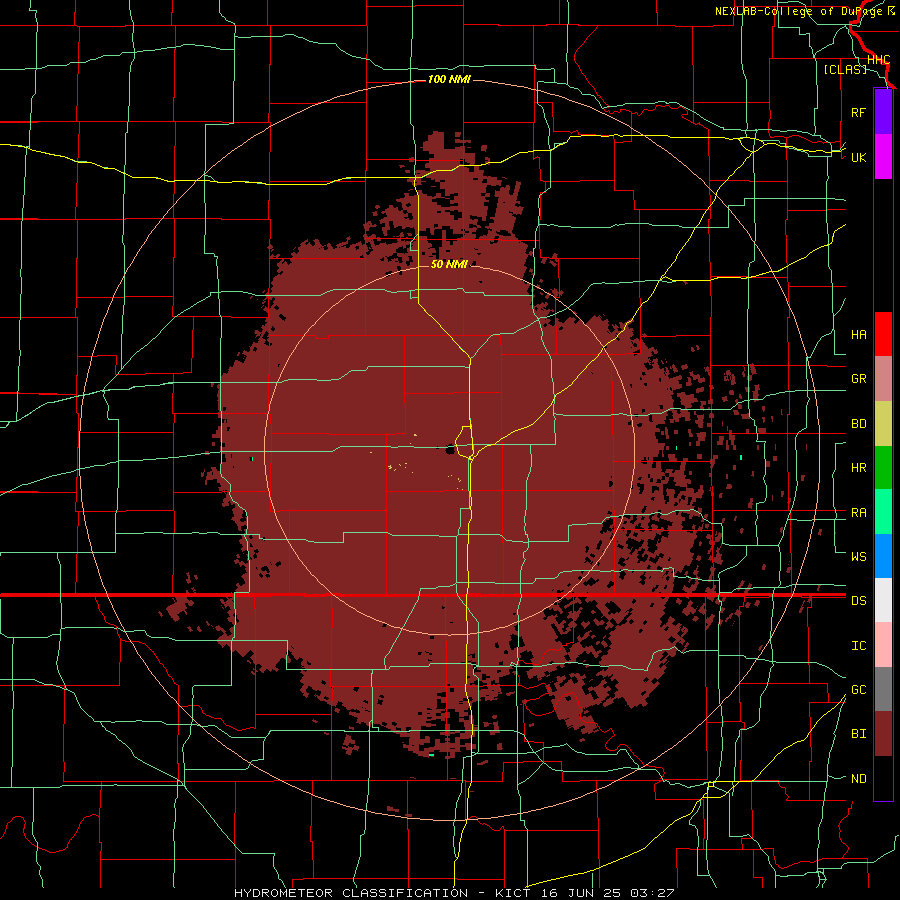Click the purple RF color swatch

click(883, 112)
